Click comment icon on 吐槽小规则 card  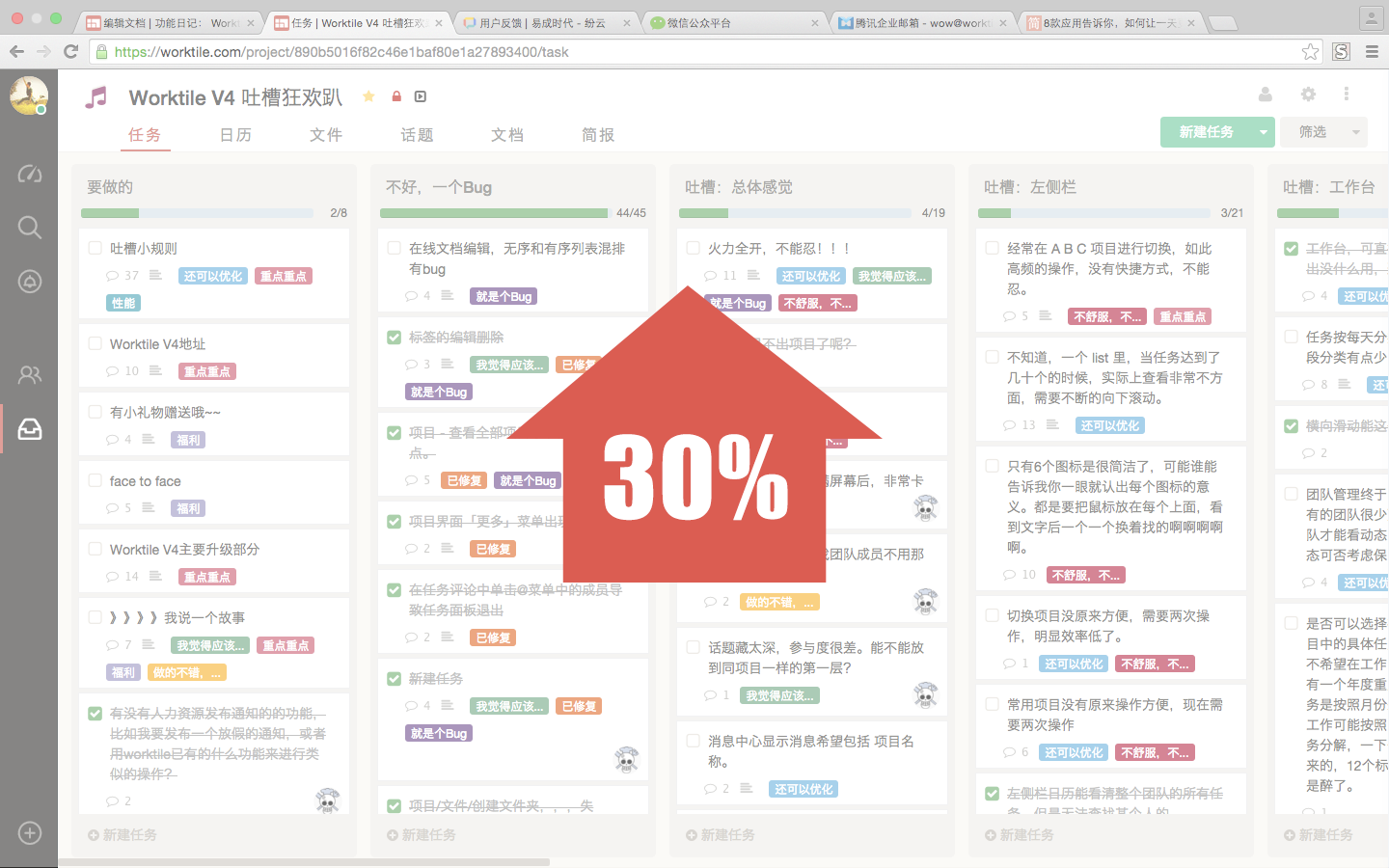click(113, 276)
